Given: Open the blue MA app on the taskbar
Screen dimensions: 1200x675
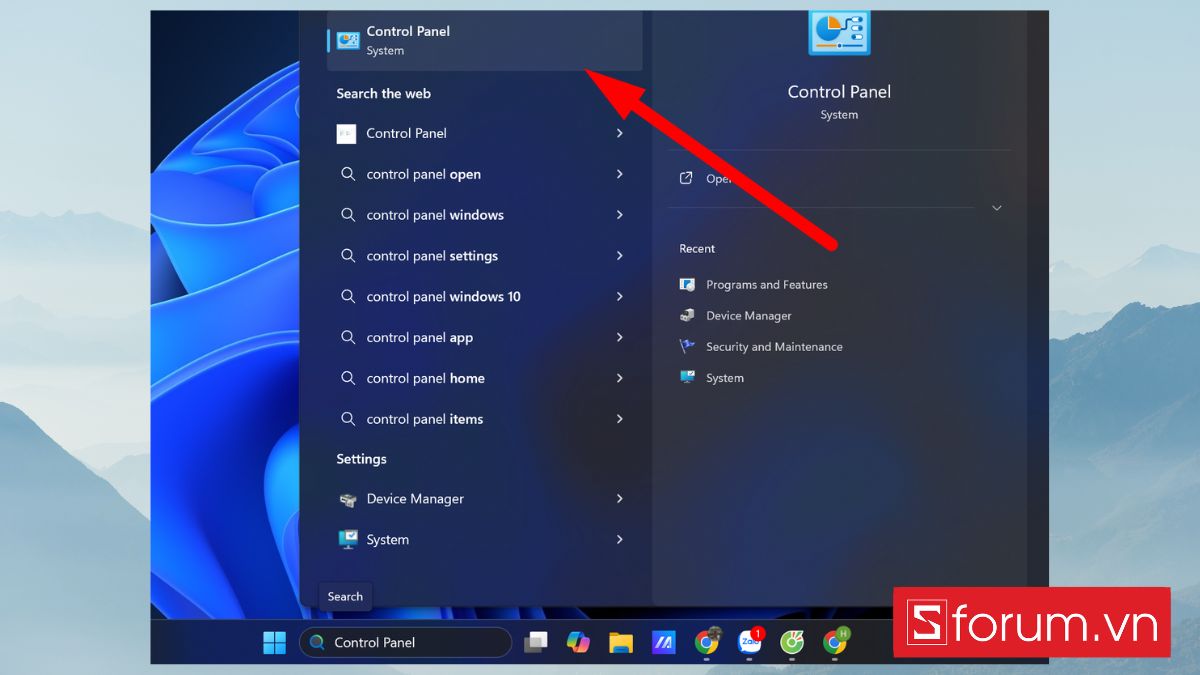Looking at the screenshot, I should pyautogui.click(x=663, y=643).
